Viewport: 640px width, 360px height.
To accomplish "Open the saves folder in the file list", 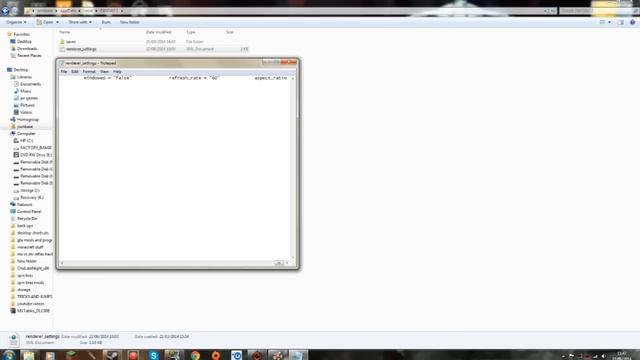I will 71,42.
